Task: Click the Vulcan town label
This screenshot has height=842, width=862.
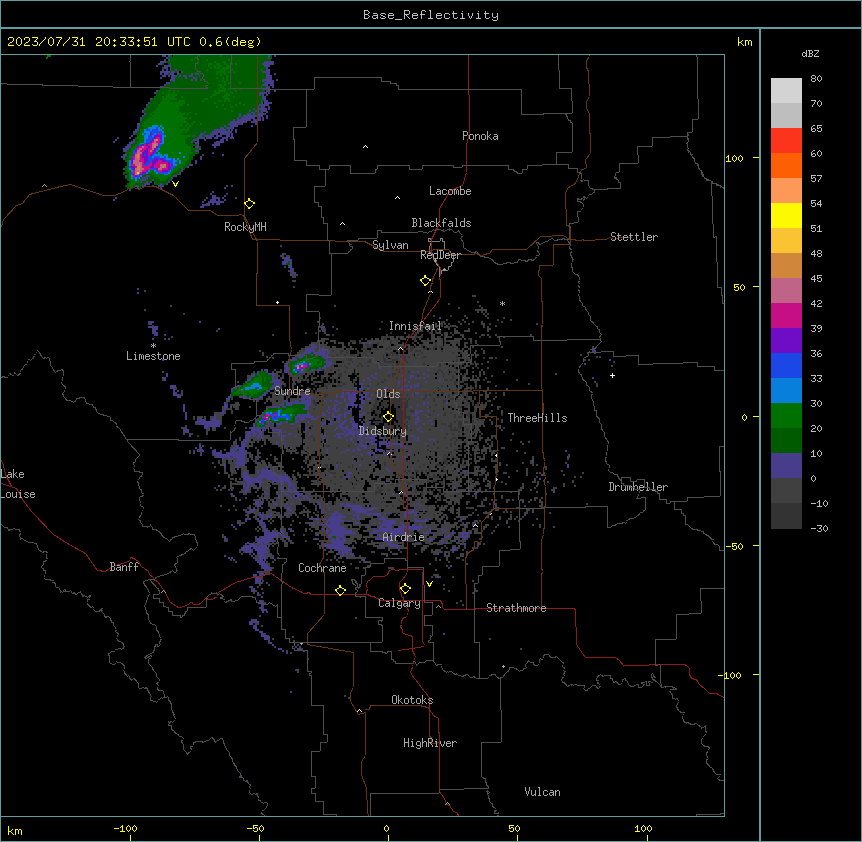Action: click(542, 792)
